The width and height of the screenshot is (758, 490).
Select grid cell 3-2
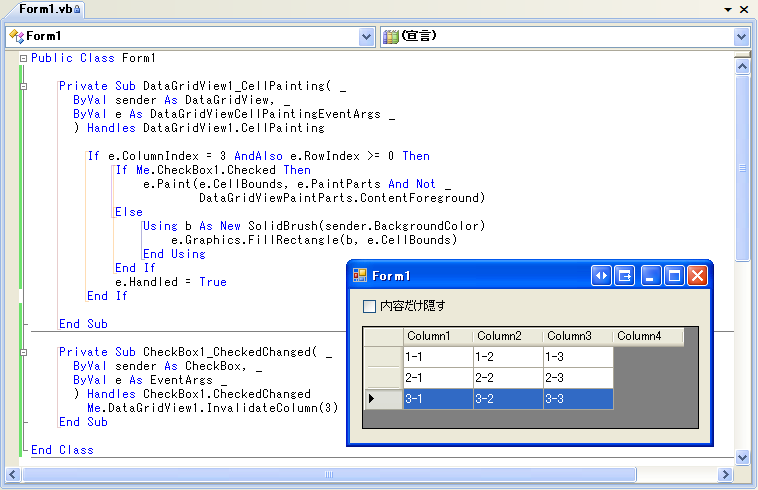click(508, 399)
